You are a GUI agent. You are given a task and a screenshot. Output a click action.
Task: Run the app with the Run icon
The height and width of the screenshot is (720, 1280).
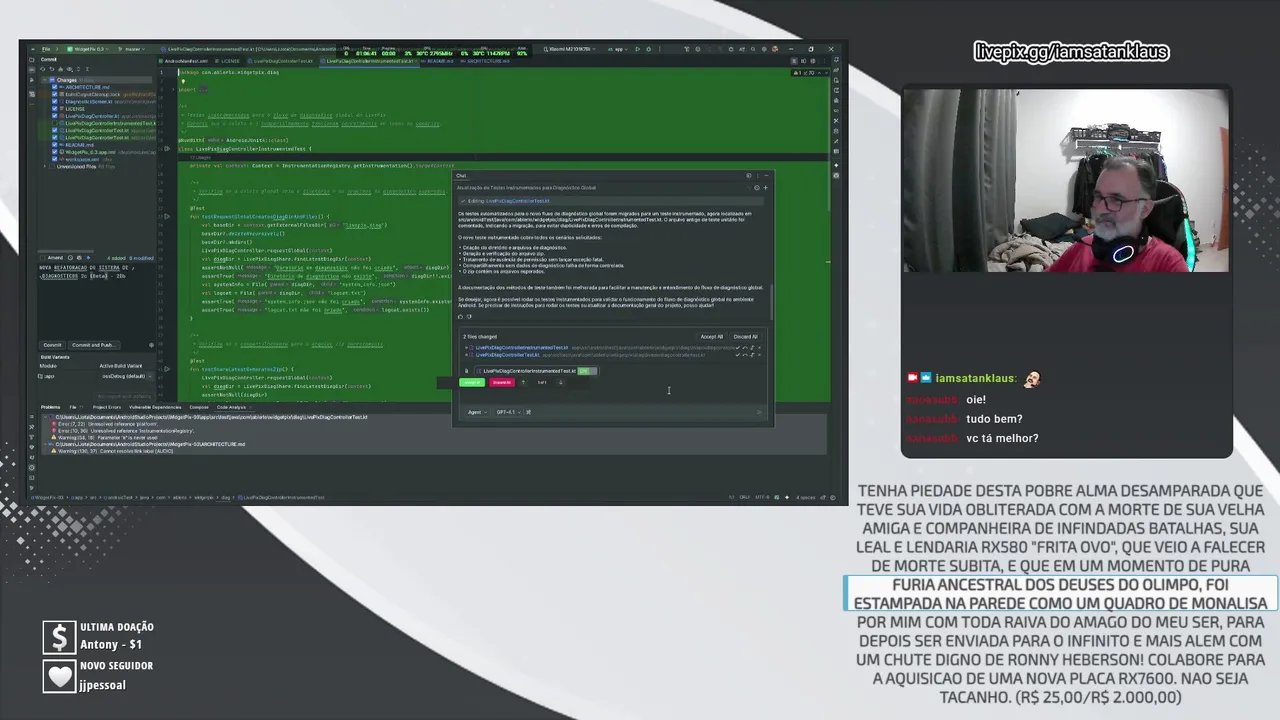(637, 49)
